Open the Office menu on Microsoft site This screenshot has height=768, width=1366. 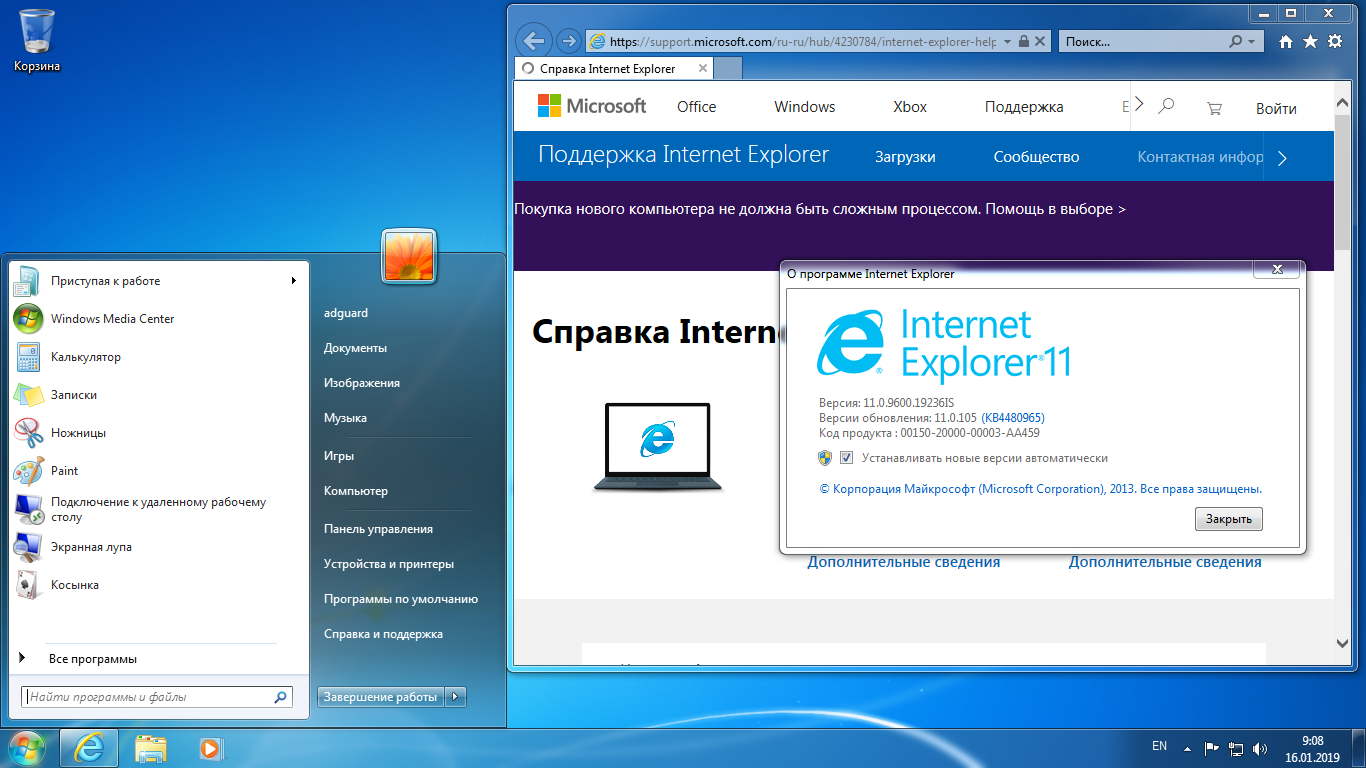click(697, 107)
